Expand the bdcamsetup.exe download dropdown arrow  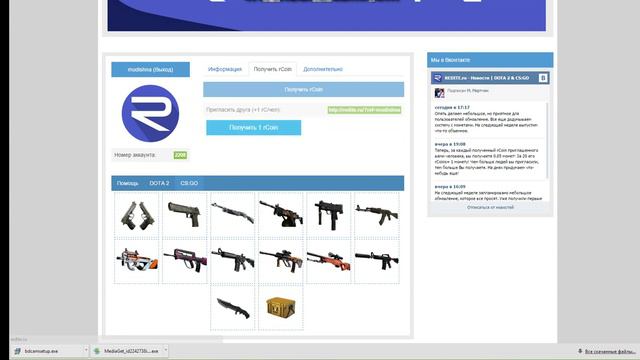[86, 350]
